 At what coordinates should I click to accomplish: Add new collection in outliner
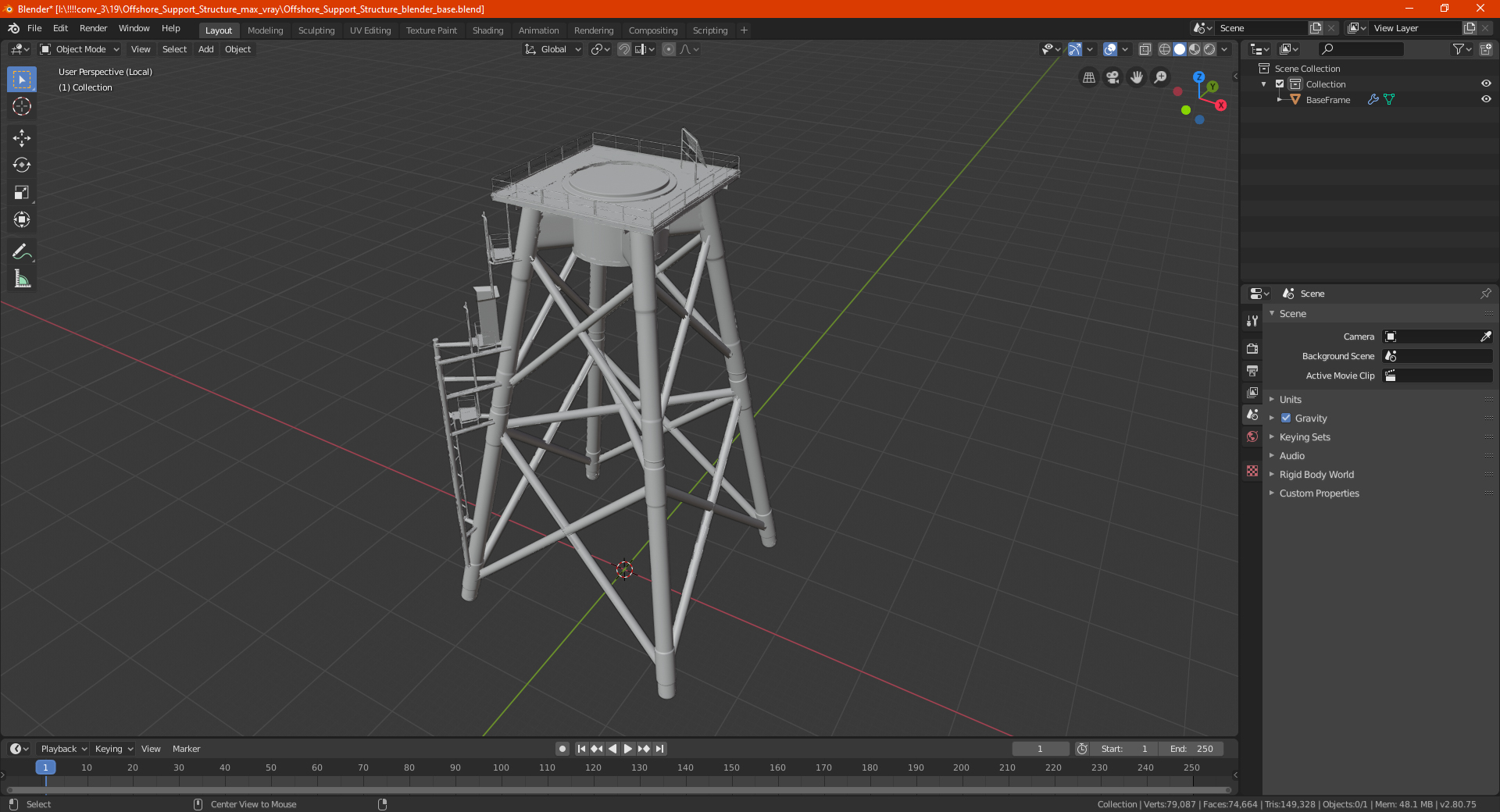point(1485,49)
